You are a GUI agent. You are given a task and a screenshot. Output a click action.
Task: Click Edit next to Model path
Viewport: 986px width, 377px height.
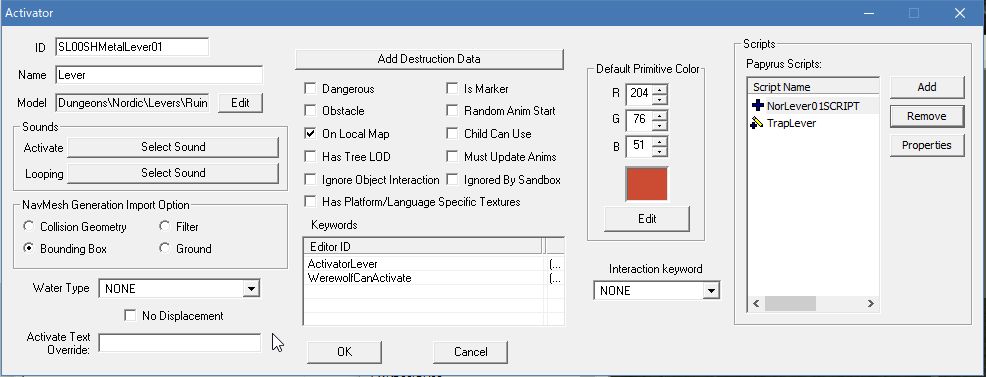click(x=240, y=103)
